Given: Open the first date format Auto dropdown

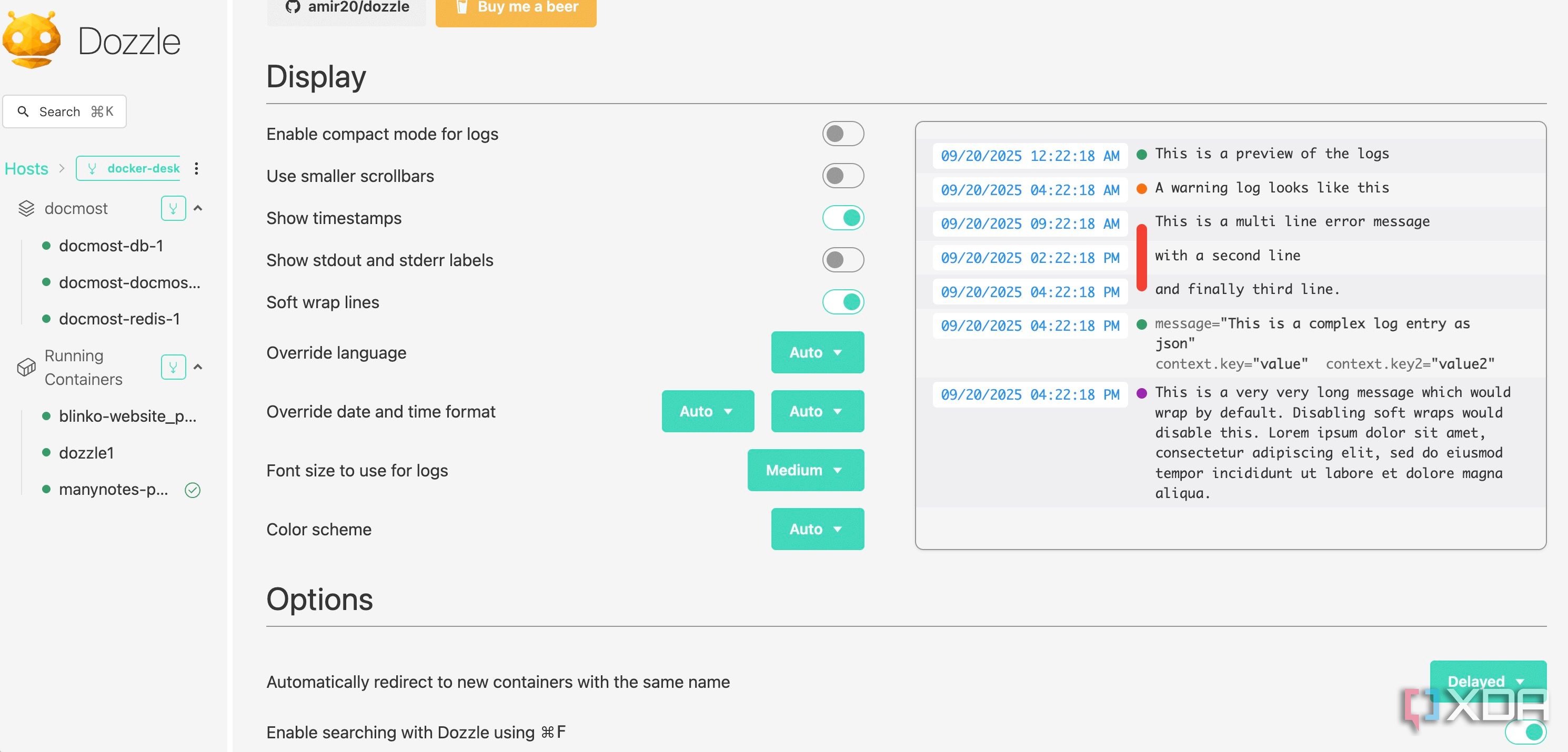Looking at the screenshot, I should pyautogui.click(x=707, y=411).
